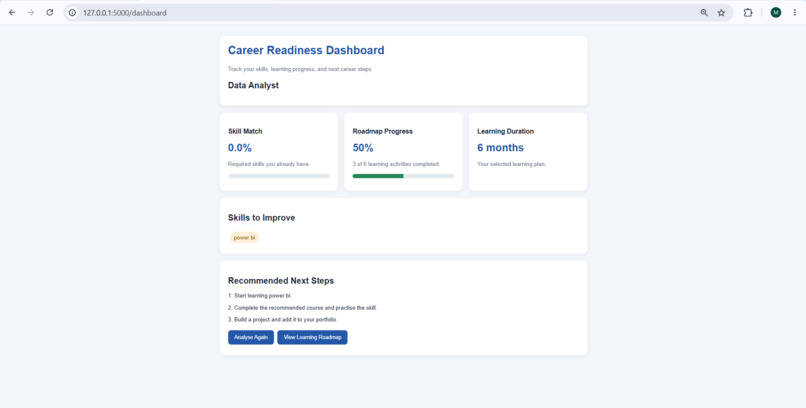Click the Data Analyst role title

253,85
